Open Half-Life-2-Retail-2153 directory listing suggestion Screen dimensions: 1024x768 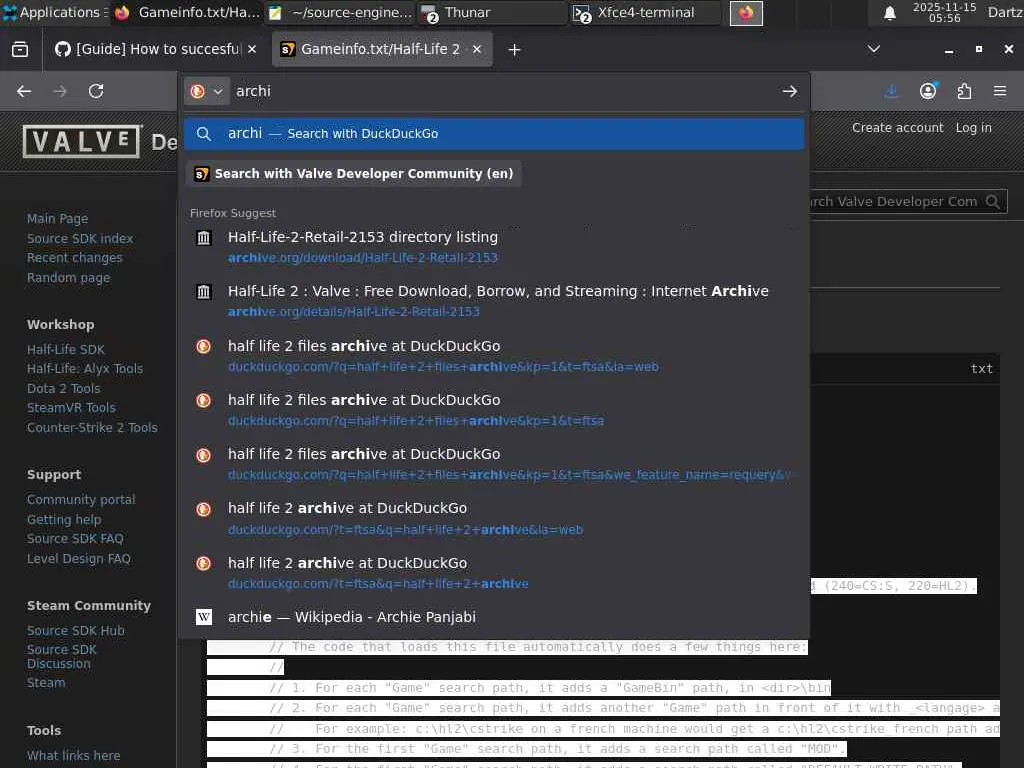(494, 246)
